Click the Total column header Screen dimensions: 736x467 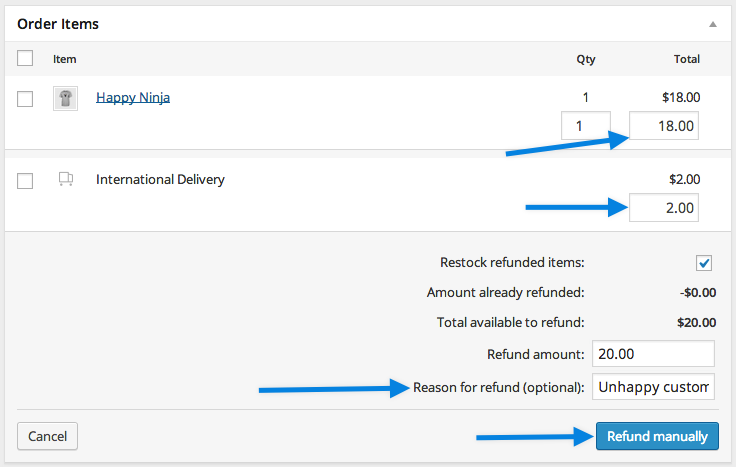[x=686, y=59]
